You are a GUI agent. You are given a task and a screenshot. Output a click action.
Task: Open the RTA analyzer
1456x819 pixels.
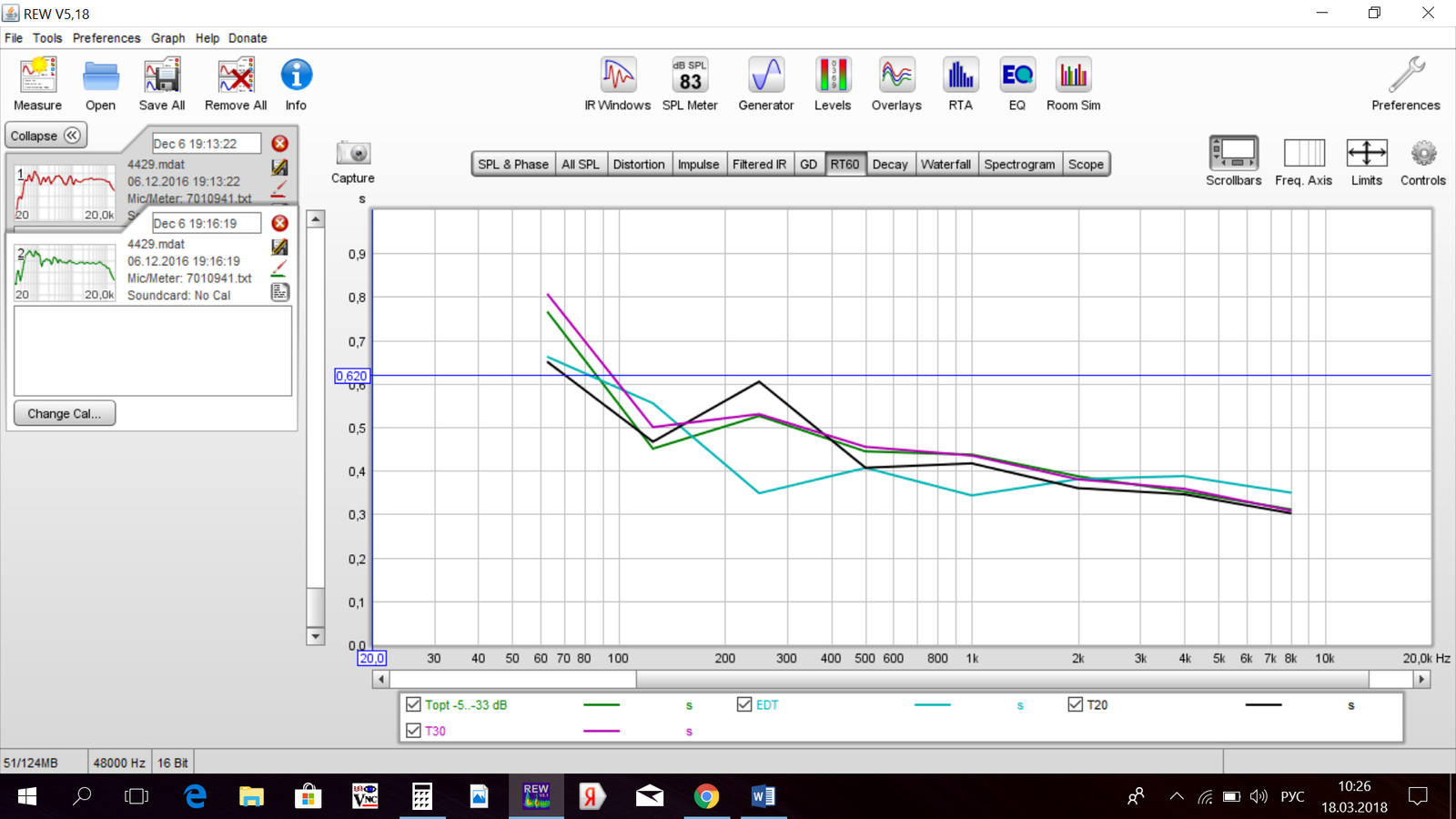[960, 84]
